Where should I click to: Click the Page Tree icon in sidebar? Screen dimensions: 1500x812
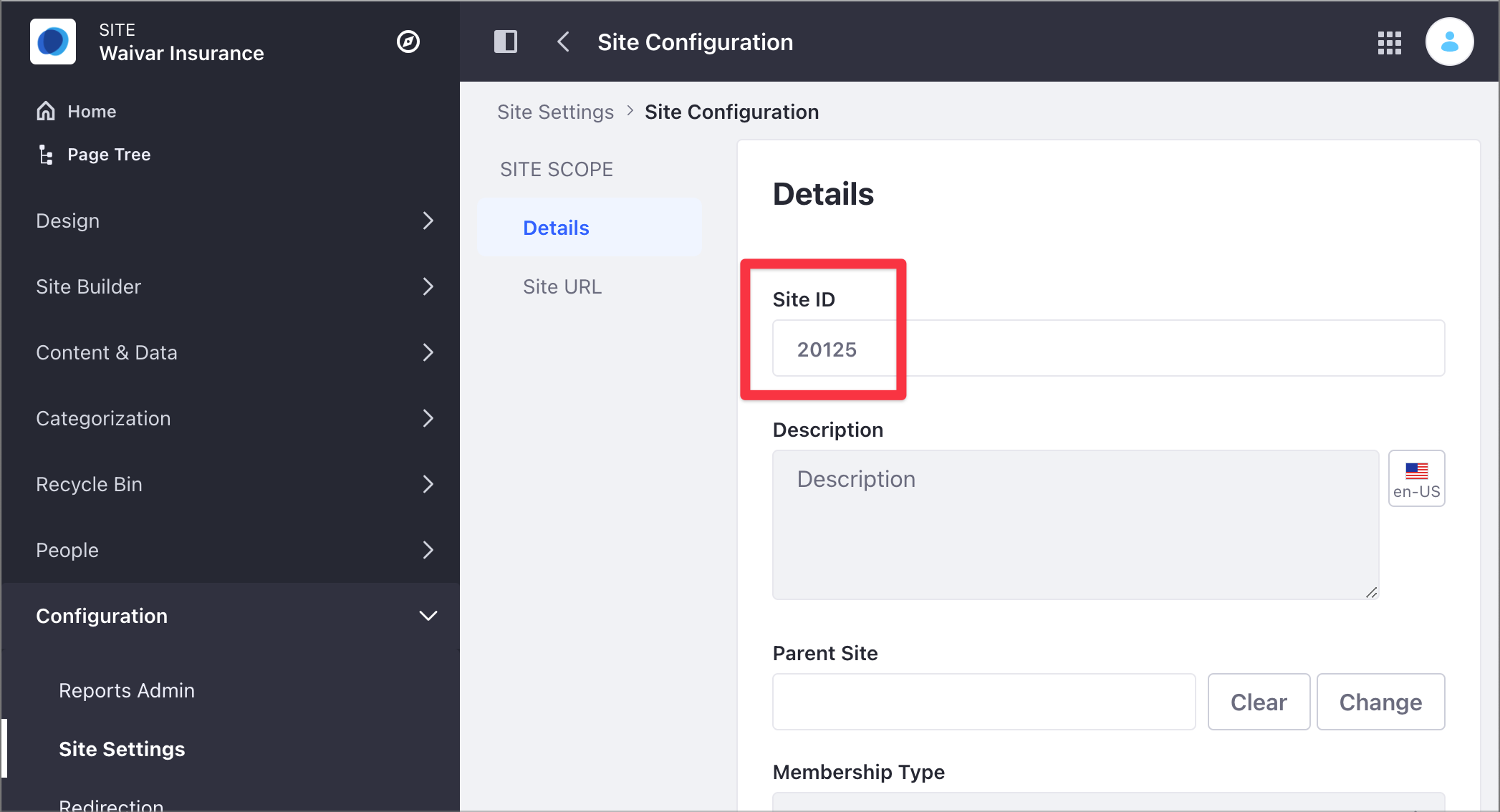[x=46, y=154]
